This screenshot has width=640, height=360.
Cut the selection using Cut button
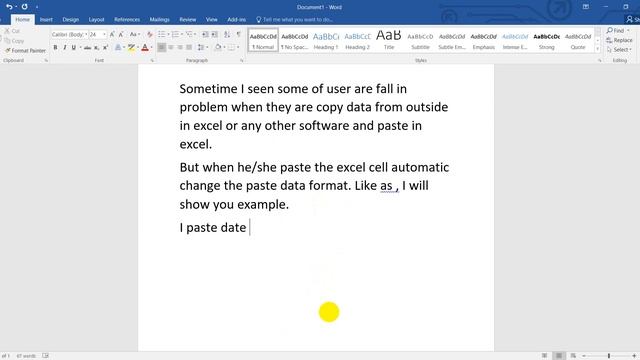pos(12,31)
